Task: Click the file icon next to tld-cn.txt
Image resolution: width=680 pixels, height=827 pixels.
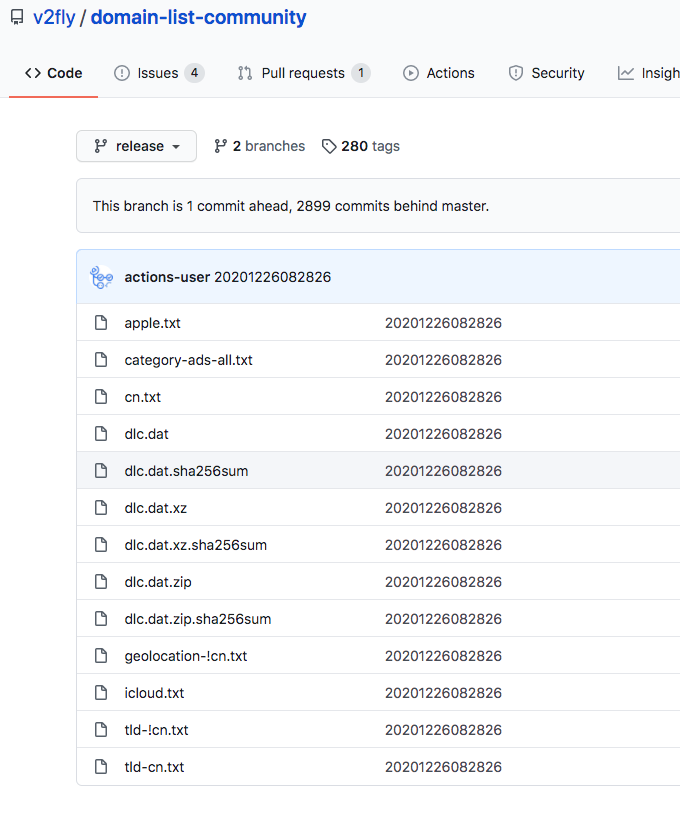Action: (x=101, y=766)
